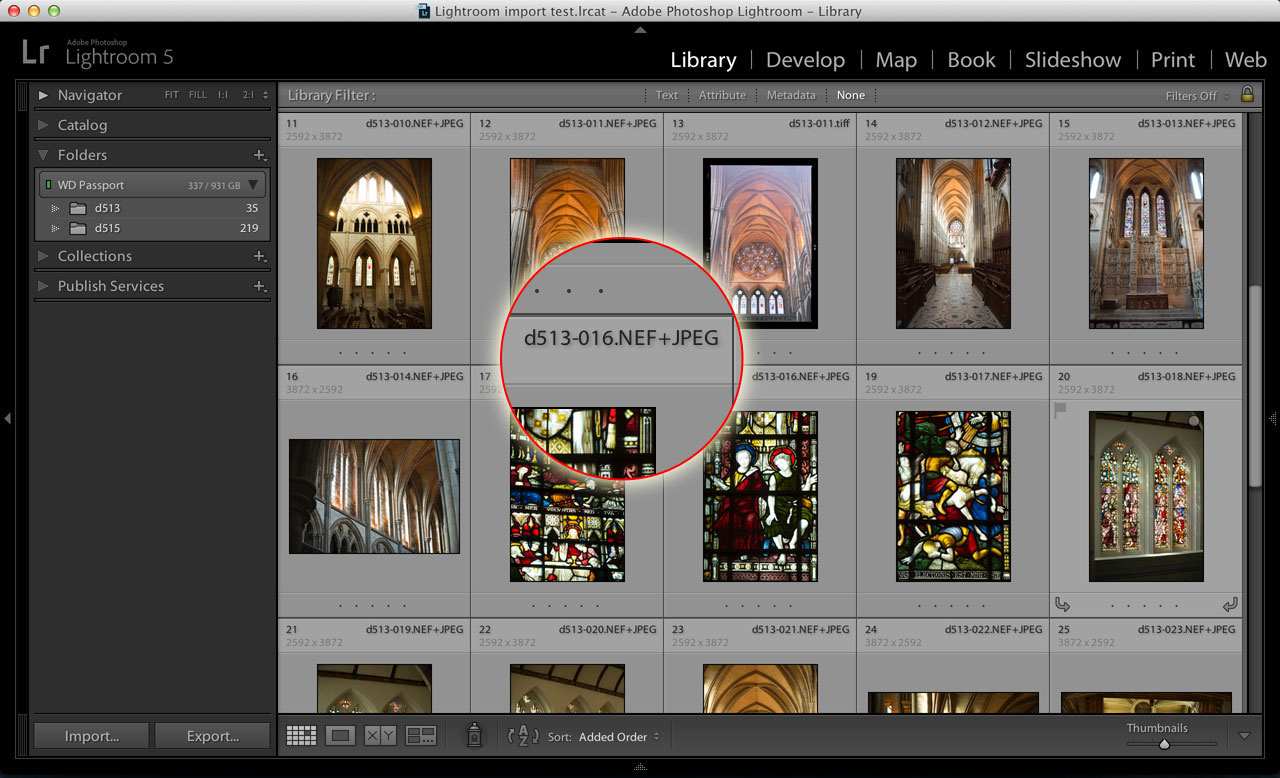Reverse sort direction with A-Z icon
Viewport: 1280px width, 778px height.
tap(524, 736)
